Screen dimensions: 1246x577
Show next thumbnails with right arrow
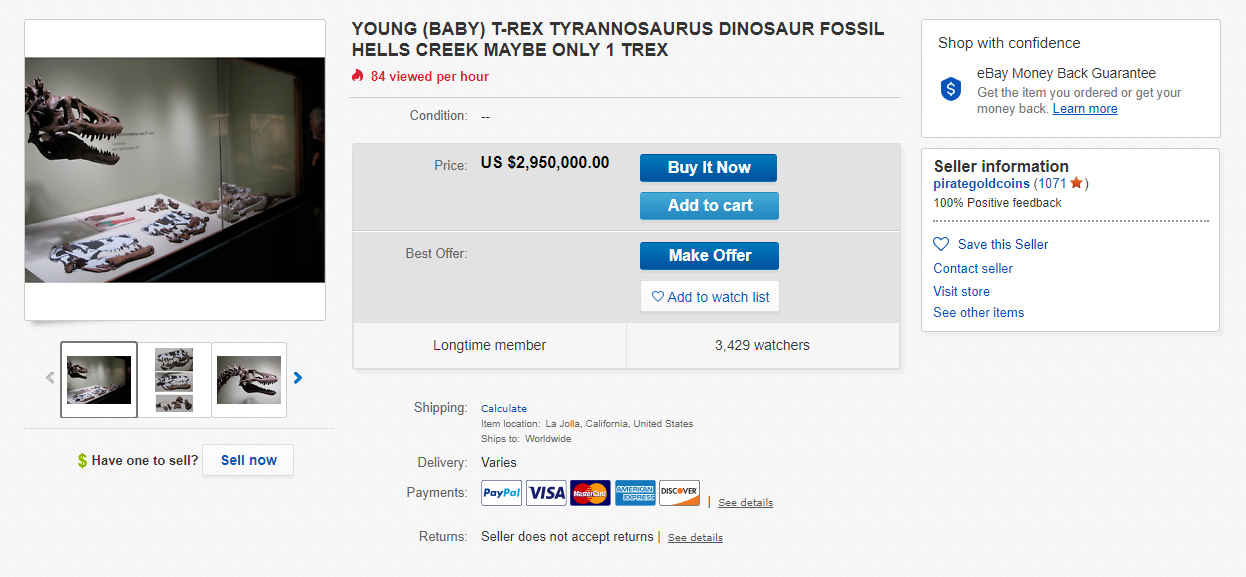click(x=298, y=378)
